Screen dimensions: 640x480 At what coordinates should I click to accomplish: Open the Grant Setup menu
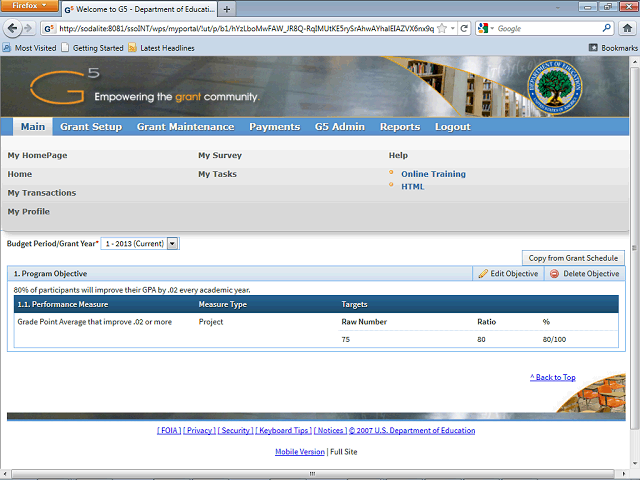91,127
